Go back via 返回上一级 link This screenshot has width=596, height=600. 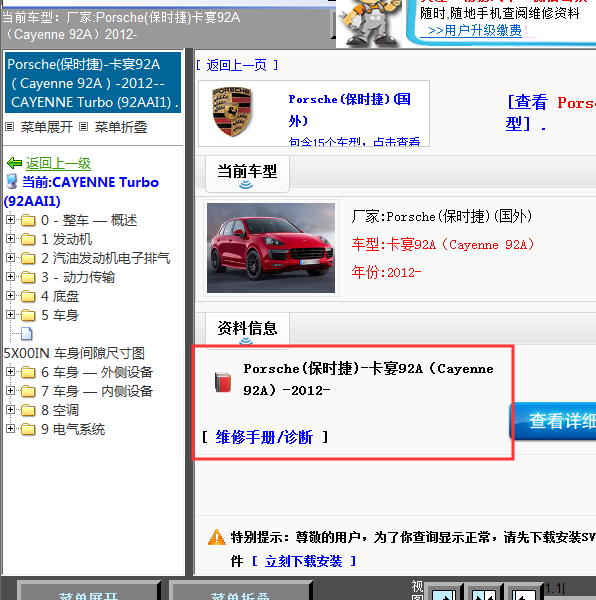click(58, 163)
